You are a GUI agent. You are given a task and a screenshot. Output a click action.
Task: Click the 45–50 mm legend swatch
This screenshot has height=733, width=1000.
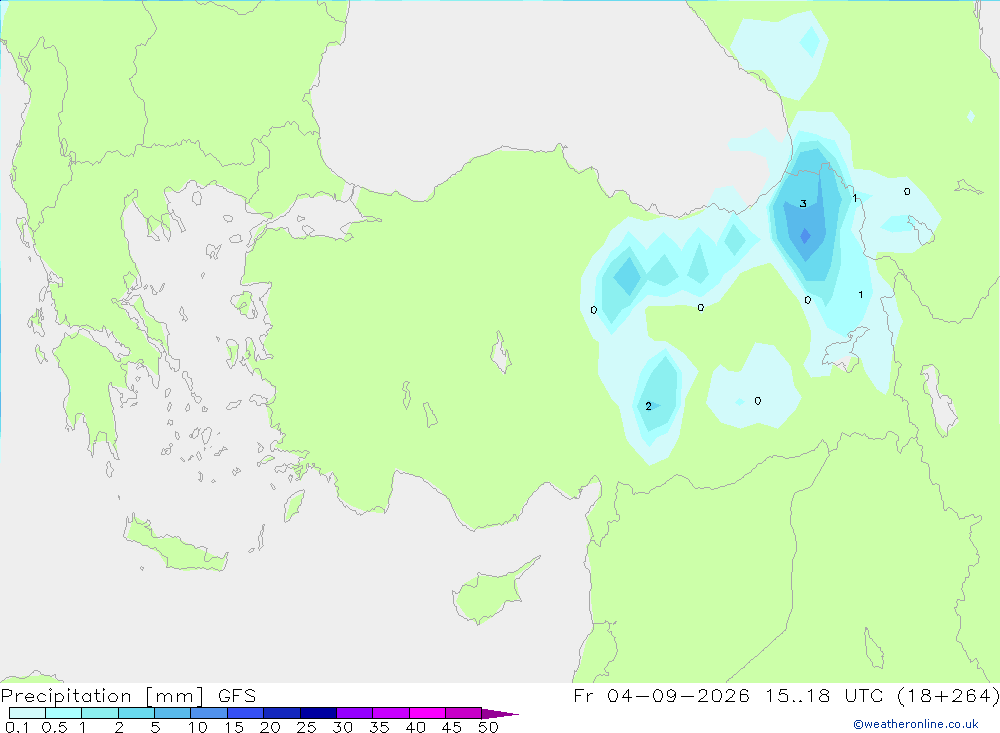(x=464, y=713)
